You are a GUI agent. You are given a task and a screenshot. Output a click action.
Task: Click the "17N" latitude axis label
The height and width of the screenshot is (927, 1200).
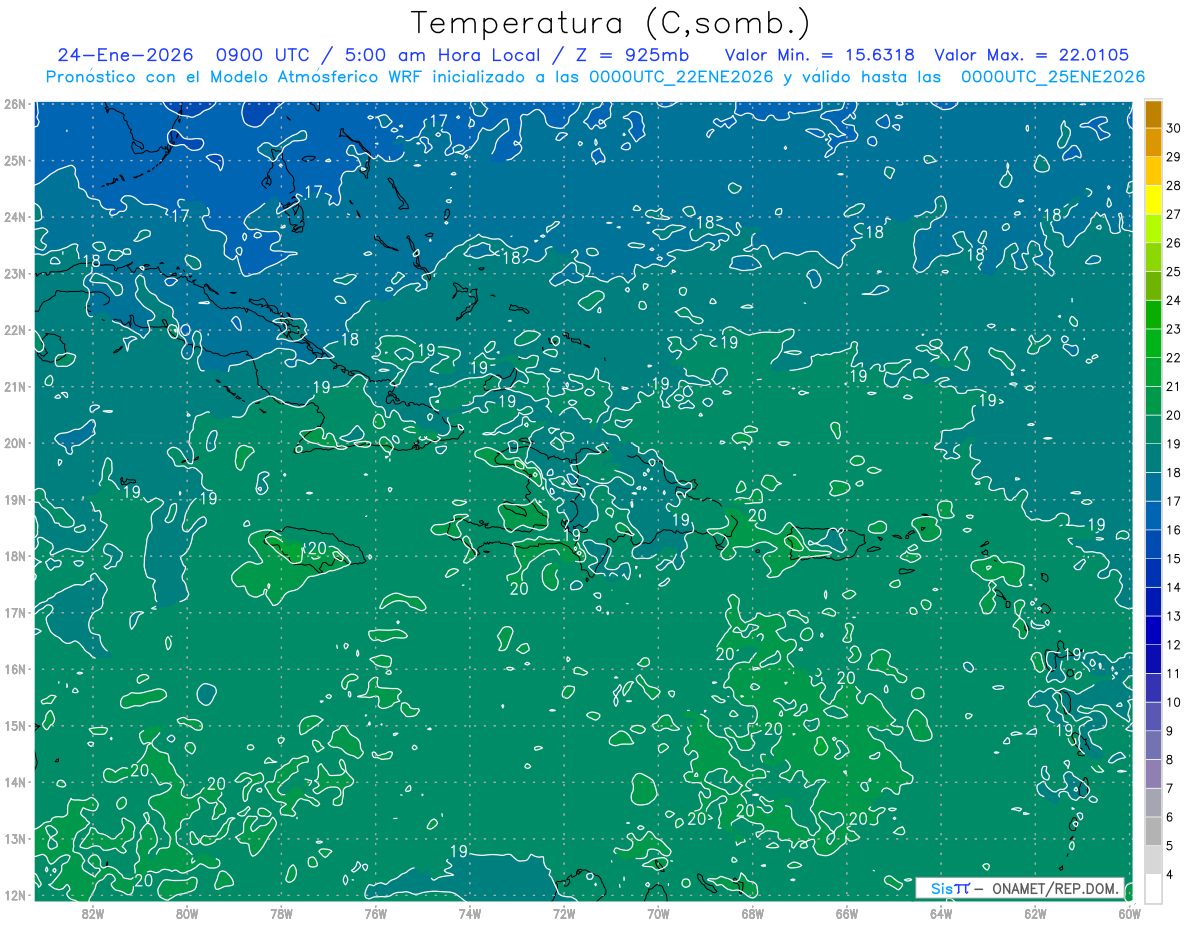click(15, 613)
